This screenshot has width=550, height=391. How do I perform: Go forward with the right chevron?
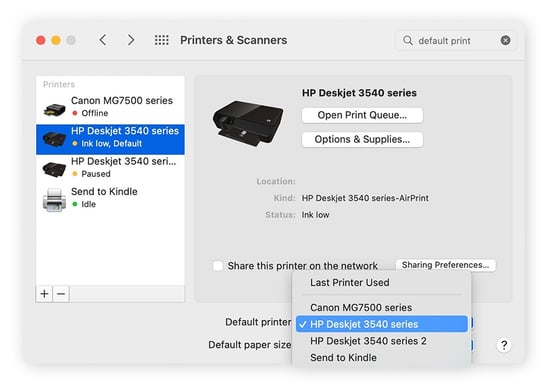[x=130, y=40]
